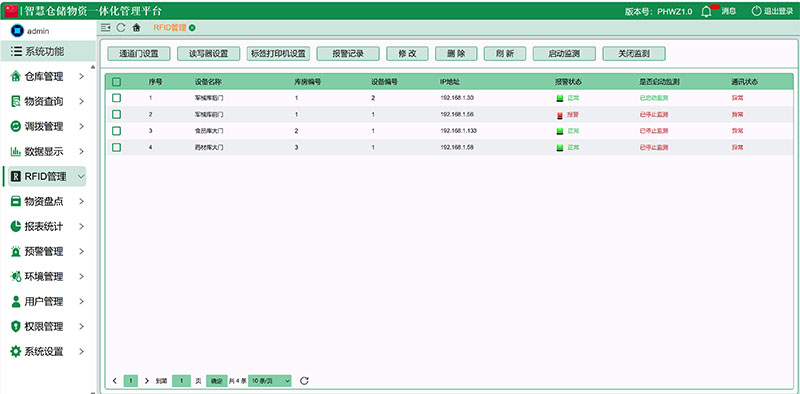
Task: Click the reload page icon in tab bar
Action: coord(121,28)
